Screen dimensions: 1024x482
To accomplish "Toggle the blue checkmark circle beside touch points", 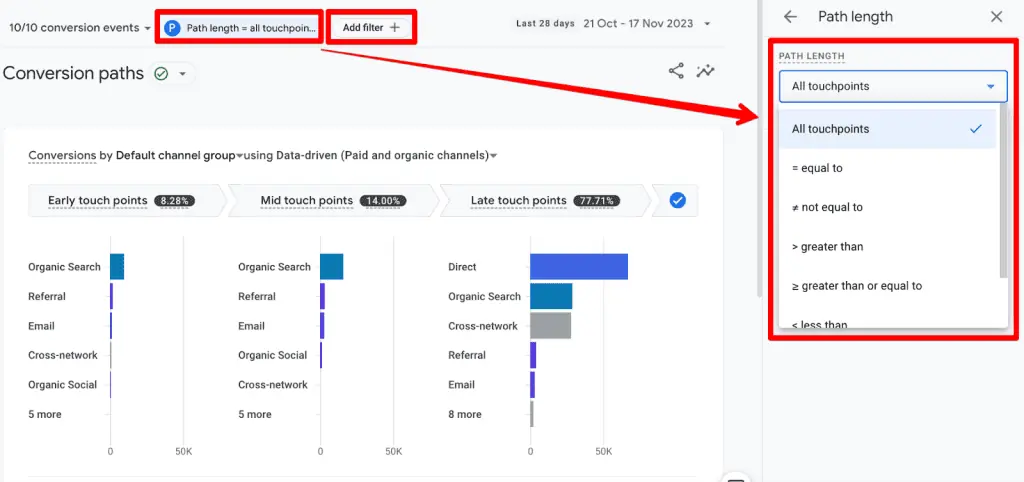I will (677, 200).
